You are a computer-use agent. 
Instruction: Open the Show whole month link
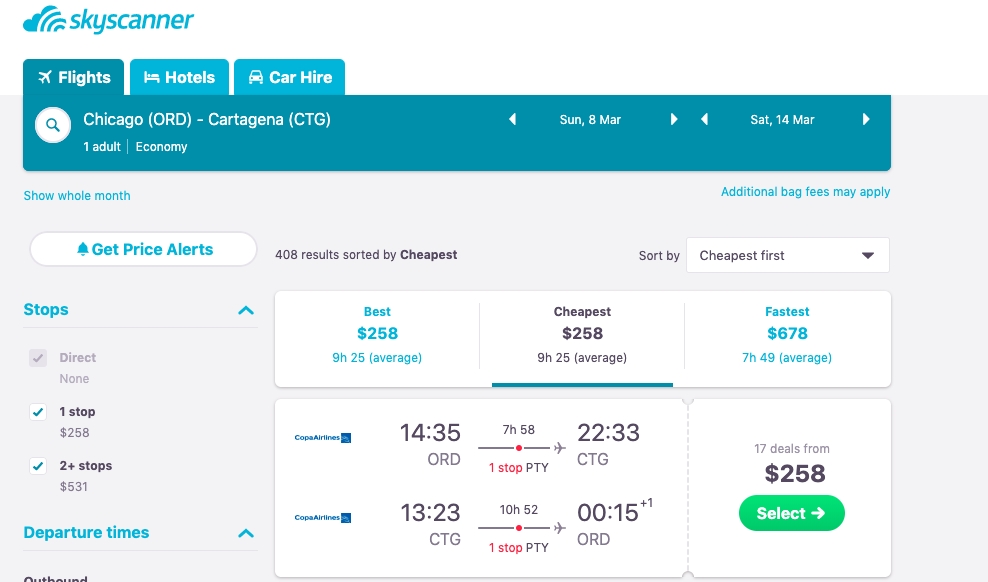tap(77, 196)
